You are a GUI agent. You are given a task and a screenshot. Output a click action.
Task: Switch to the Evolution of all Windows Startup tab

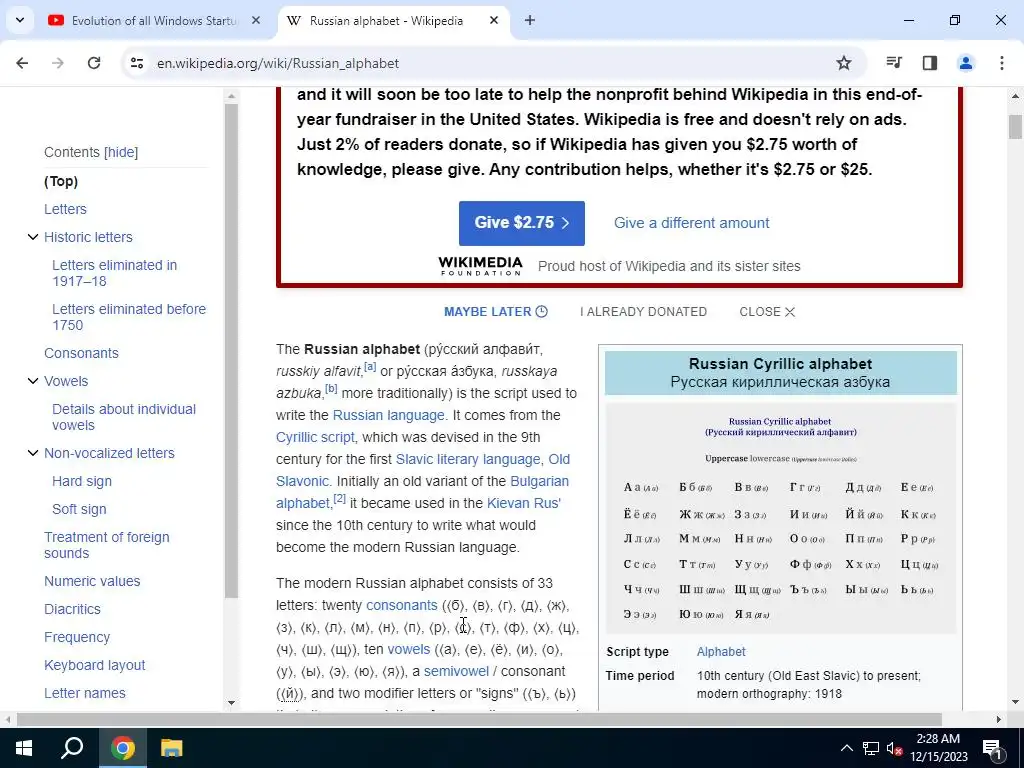pos(155,20)
